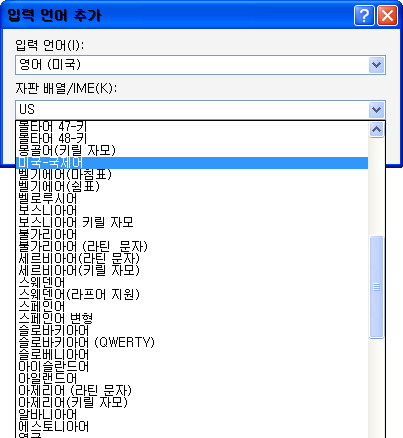The image size is (403, 438).
Task: Open the 입력 언어 dropdown arrow
Action: (x=377, y=65)
